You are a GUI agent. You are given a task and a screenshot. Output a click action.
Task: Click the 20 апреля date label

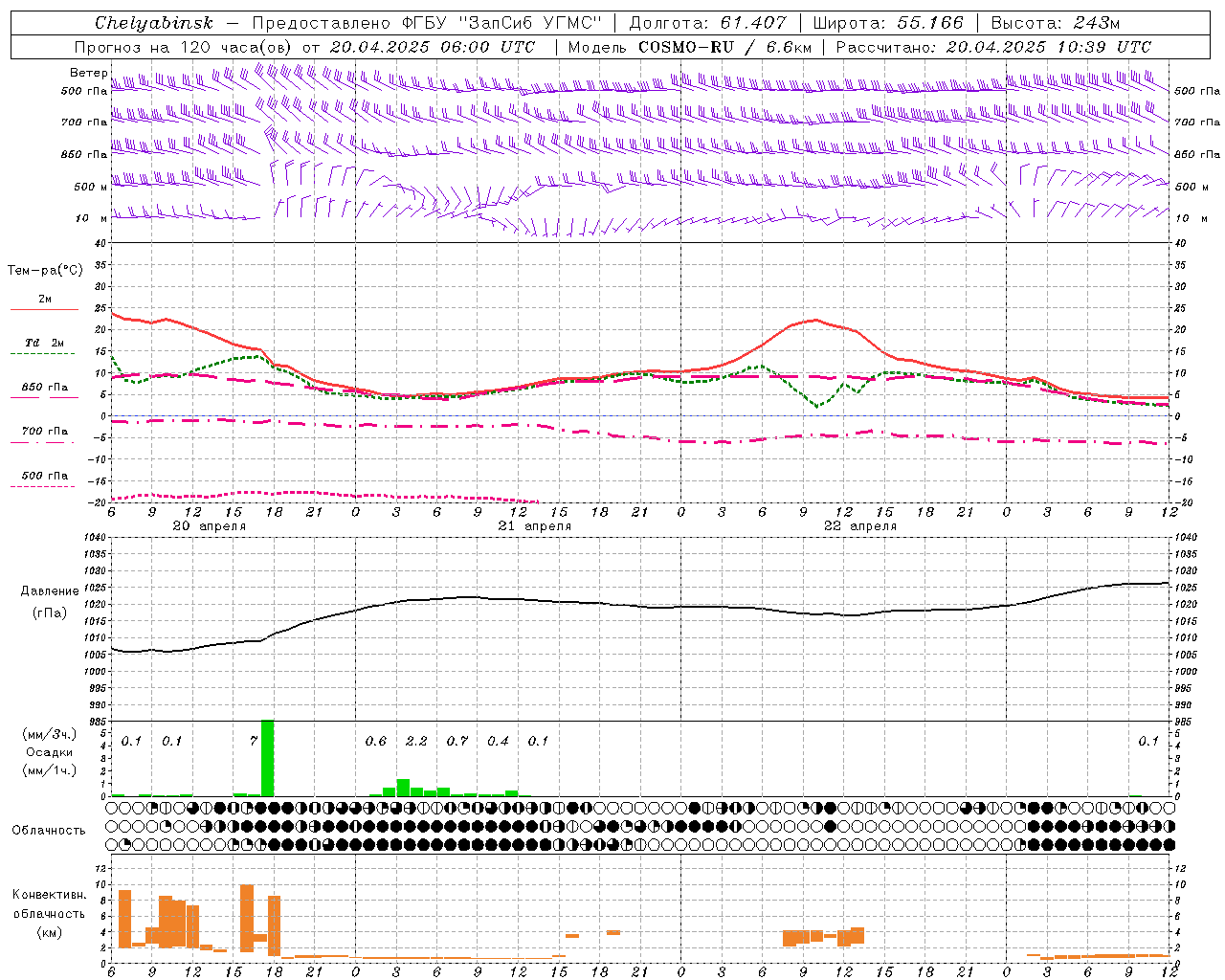[x=209, y=526]
